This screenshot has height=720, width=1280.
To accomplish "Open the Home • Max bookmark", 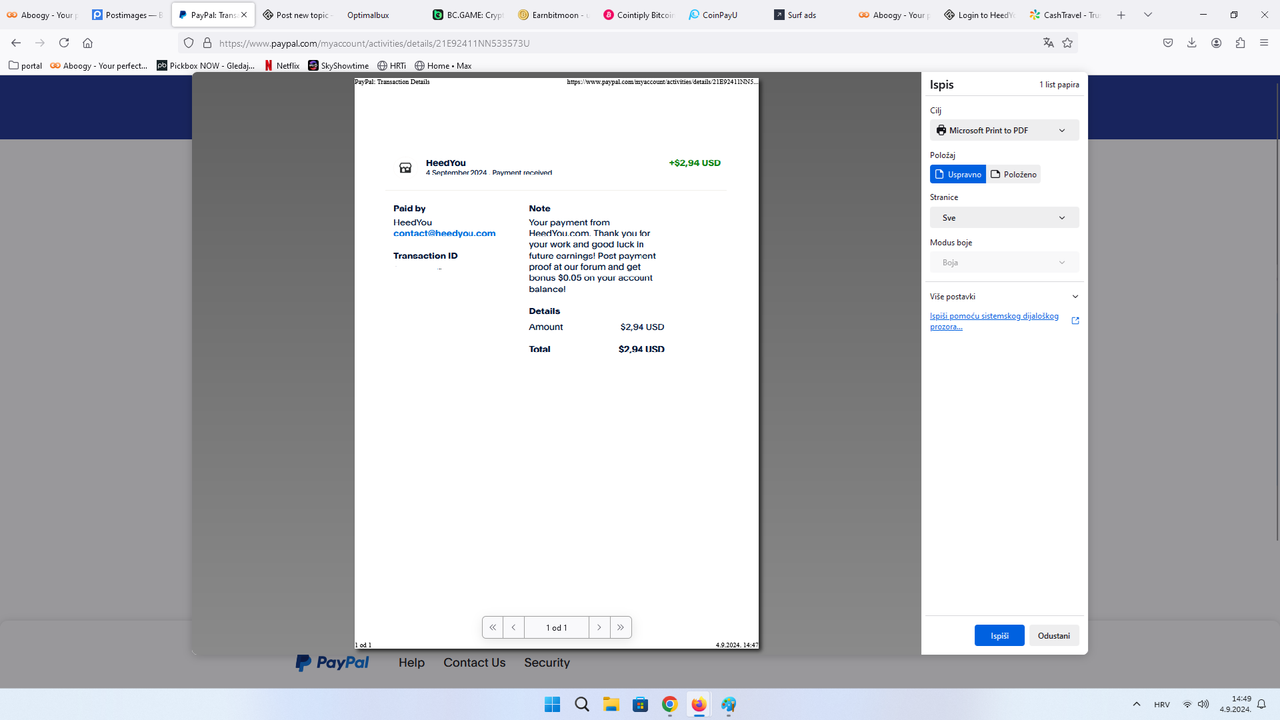I will coord(443,65).
